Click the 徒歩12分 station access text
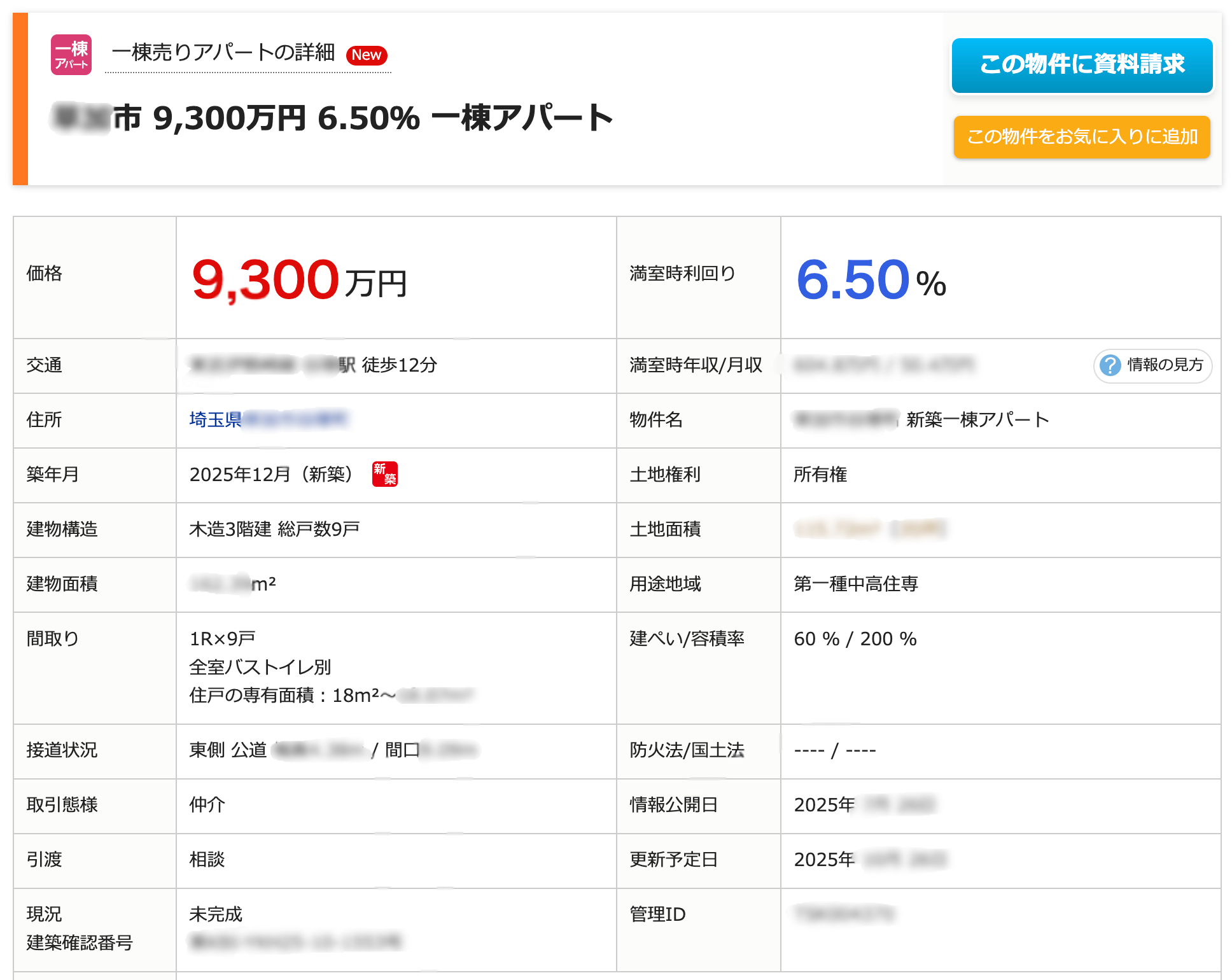This screenshot has height=980, width=1232. 400,365
